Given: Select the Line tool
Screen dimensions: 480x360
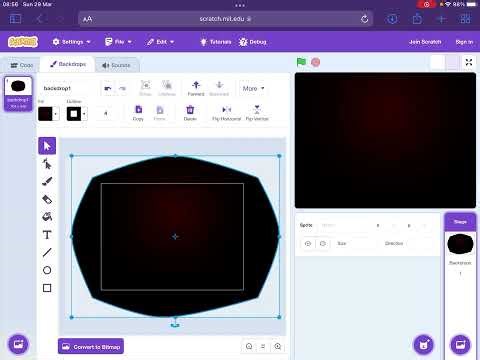Looking at the screenshot, I should point(47,252).
